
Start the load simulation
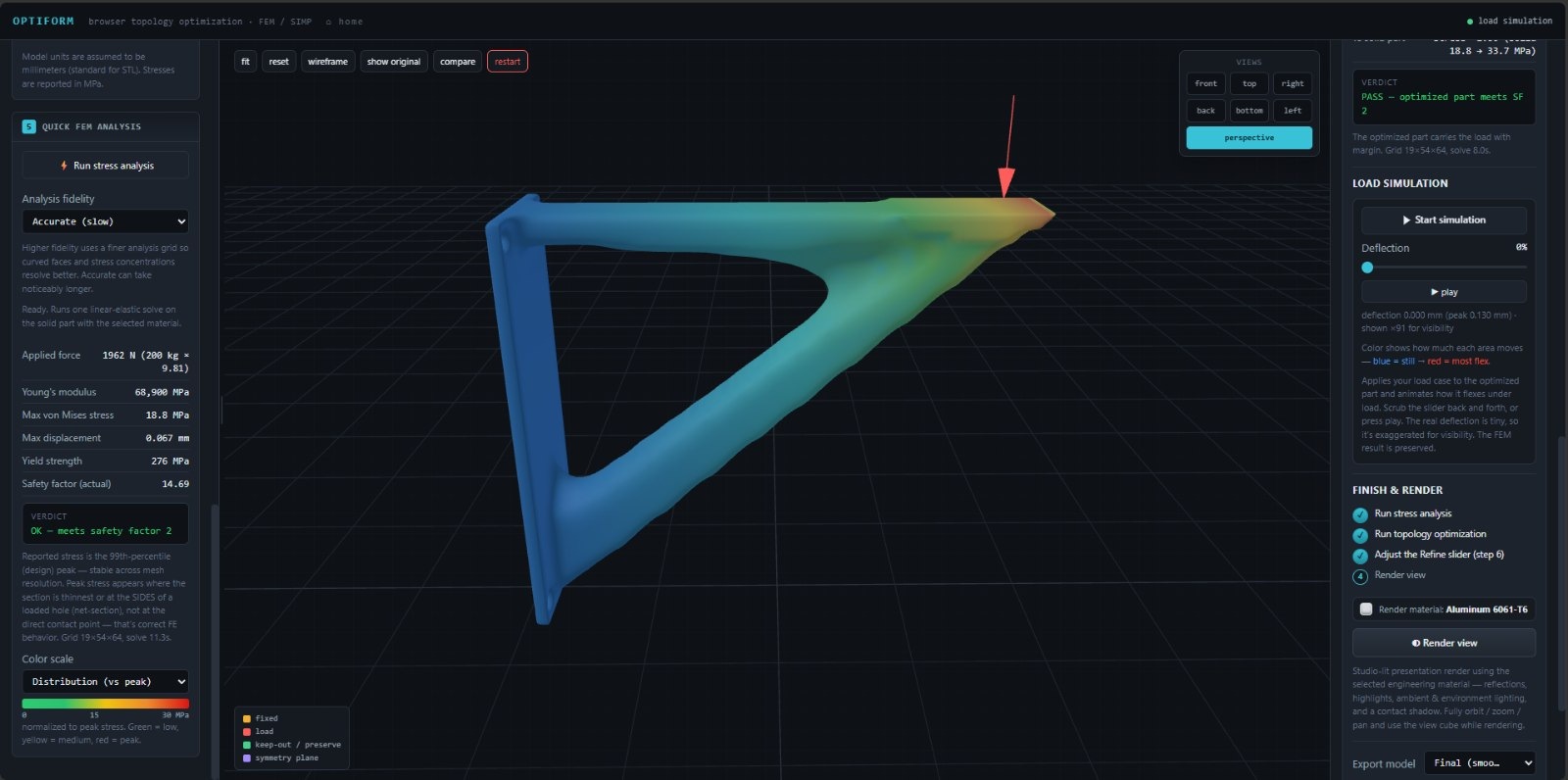pos(1444,220)
